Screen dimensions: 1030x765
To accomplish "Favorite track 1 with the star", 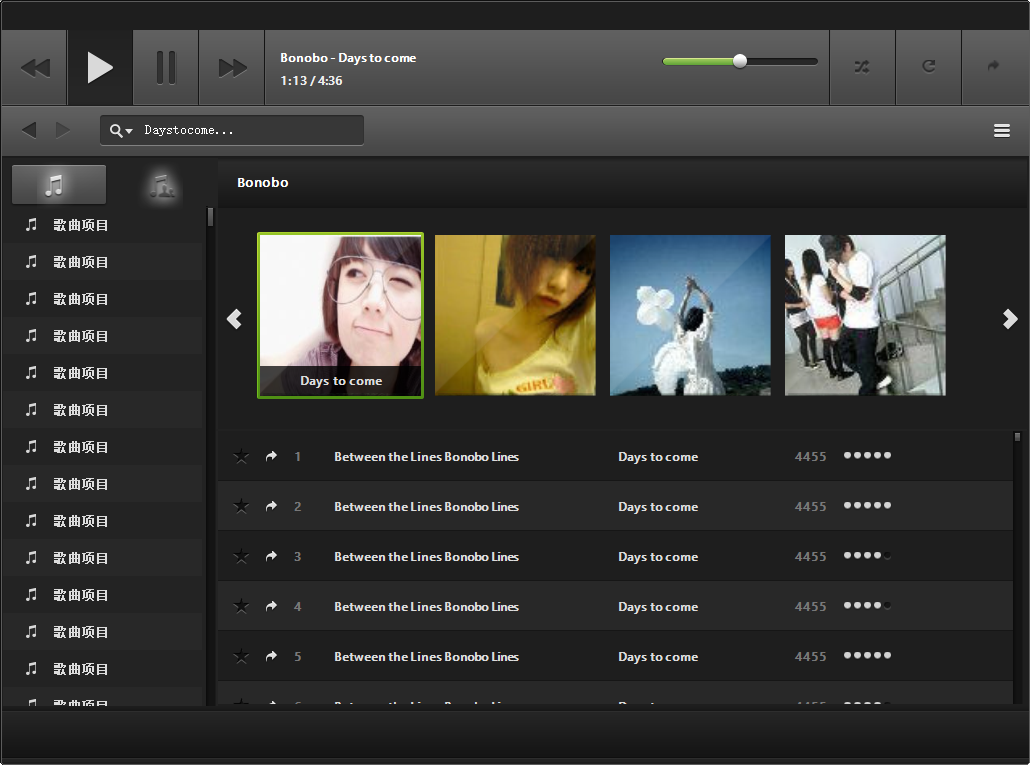I will [x=241, y=456].
